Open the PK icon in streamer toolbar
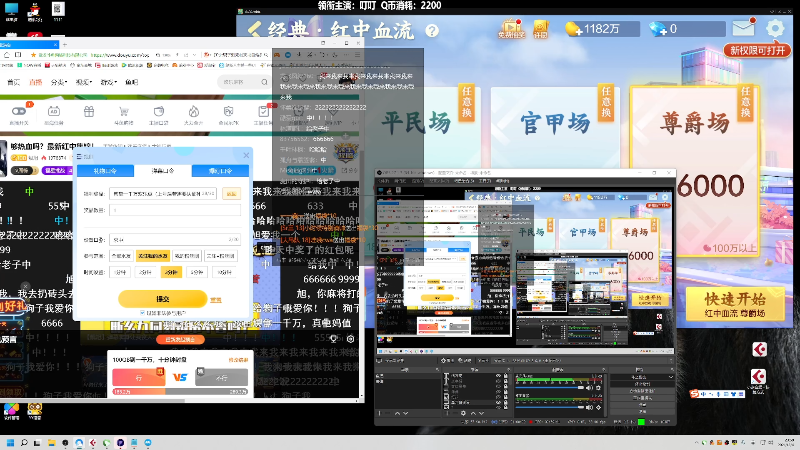800x450 pixels. tap(228, 112)
